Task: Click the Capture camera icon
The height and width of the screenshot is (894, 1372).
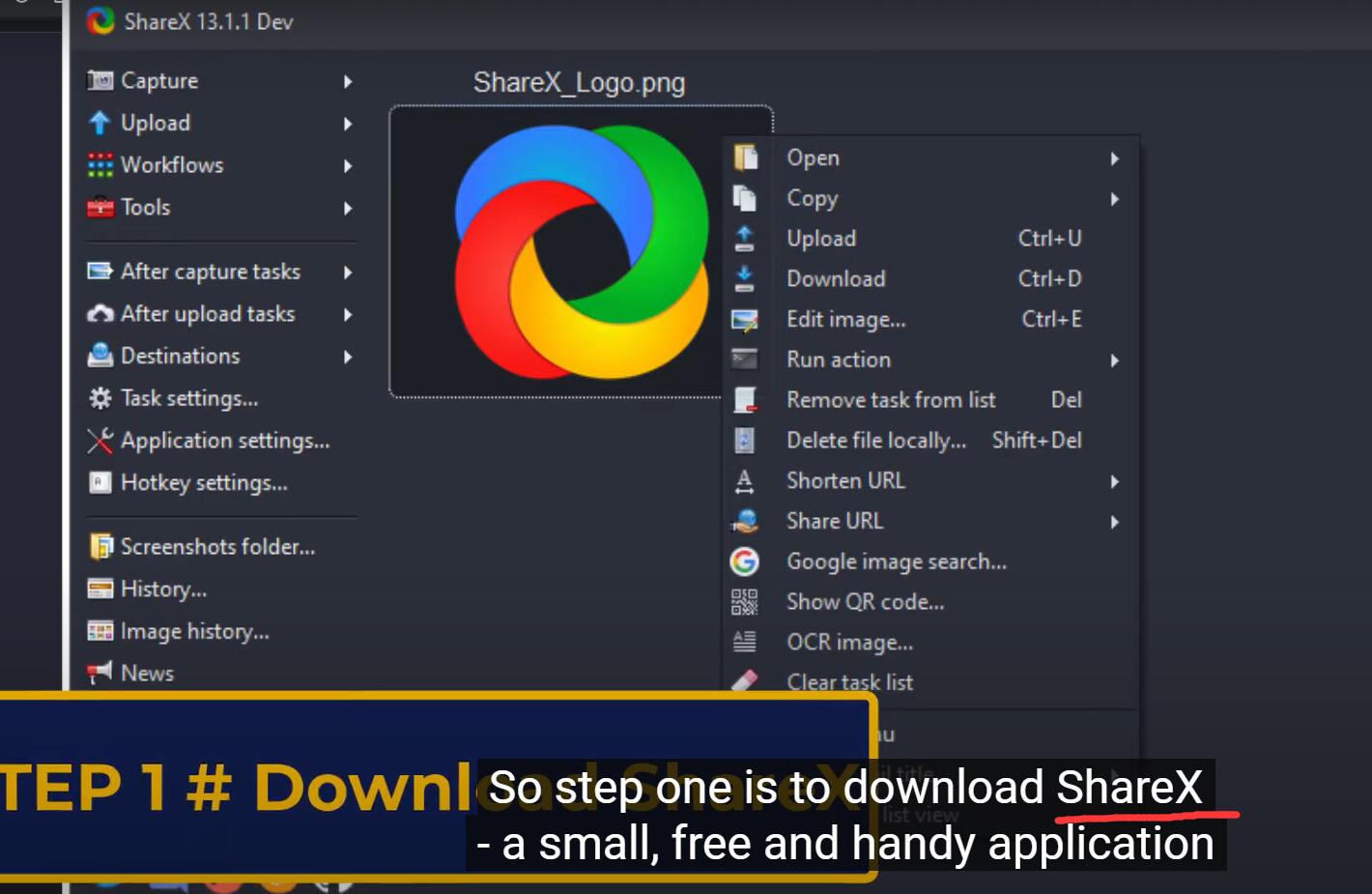Action: pos(100,80)
